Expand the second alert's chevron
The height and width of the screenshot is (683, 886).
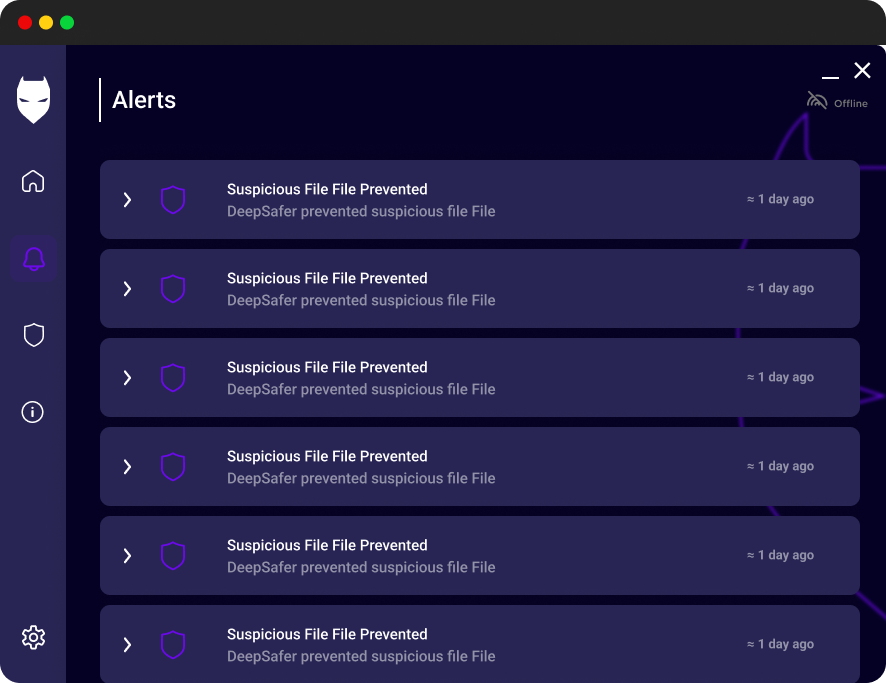[127, 289]
